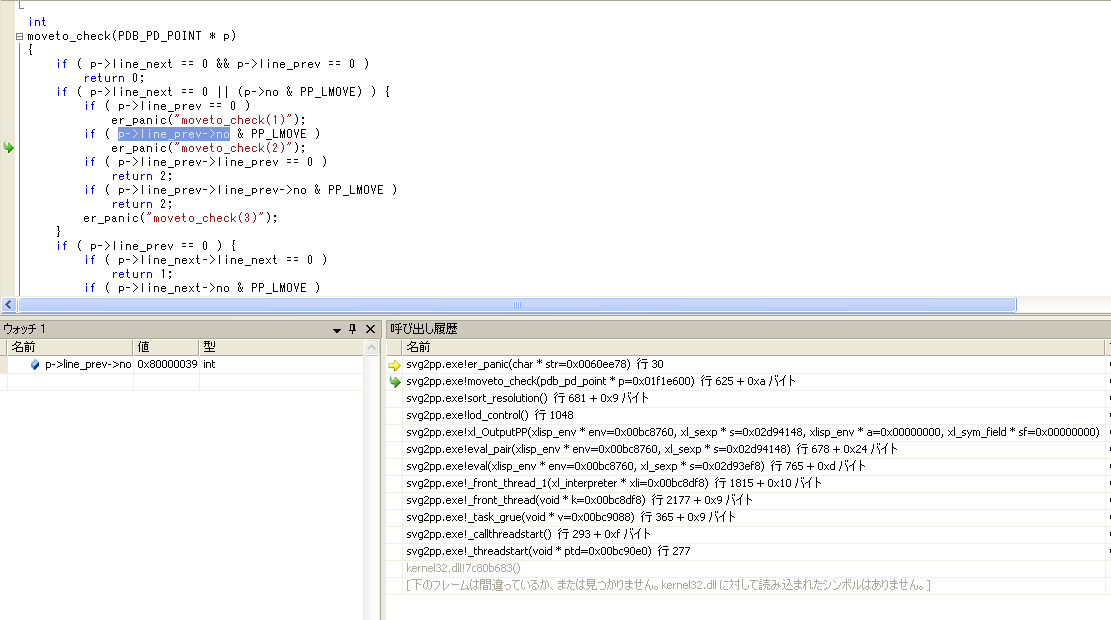Screen dimensions: 1111x620
Task: Toggle the Watch 1 panel pin
Action: click(x=353, y=329)
